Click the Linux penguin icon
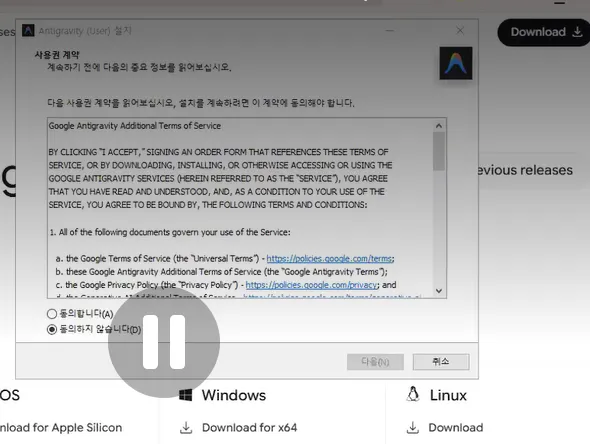Image resolution: width=590 pixels, height=444 pixels. pyautogui.click(x=413, y=395)
